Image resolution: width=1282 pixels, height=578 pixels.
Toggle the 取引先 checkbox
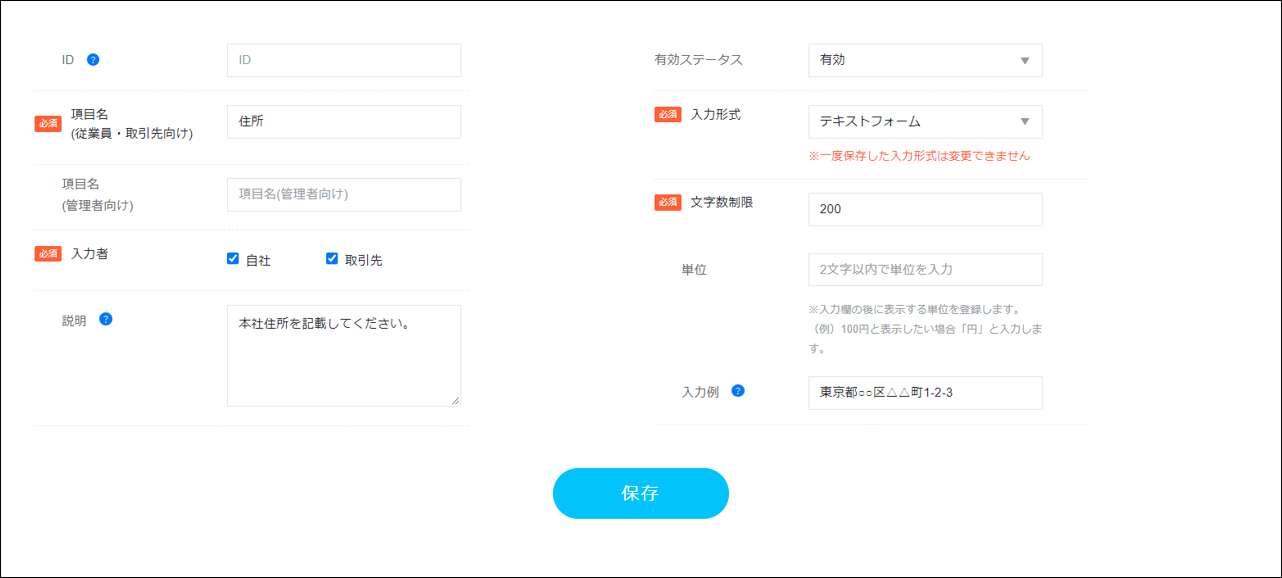332,259
